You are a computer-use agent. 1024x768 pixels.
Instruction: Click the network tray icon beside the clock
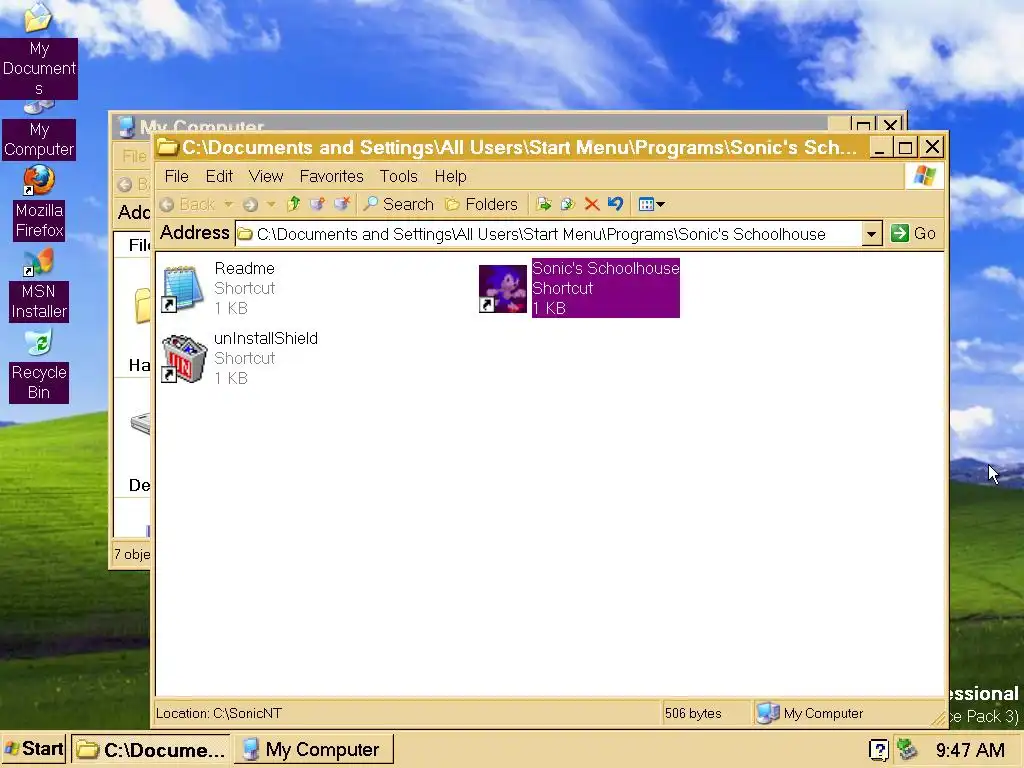[907, 749]
